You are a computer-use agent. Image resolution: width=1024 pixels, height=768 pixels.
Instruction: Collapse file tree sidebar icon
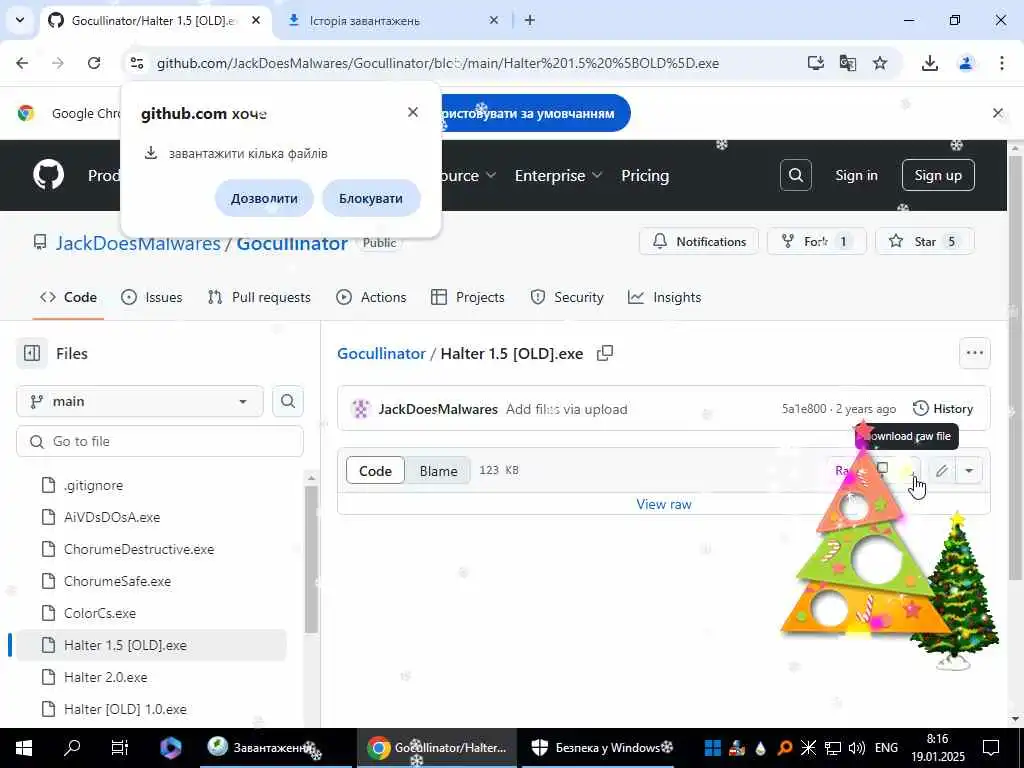pyautogui.click(x=32, y=353)
